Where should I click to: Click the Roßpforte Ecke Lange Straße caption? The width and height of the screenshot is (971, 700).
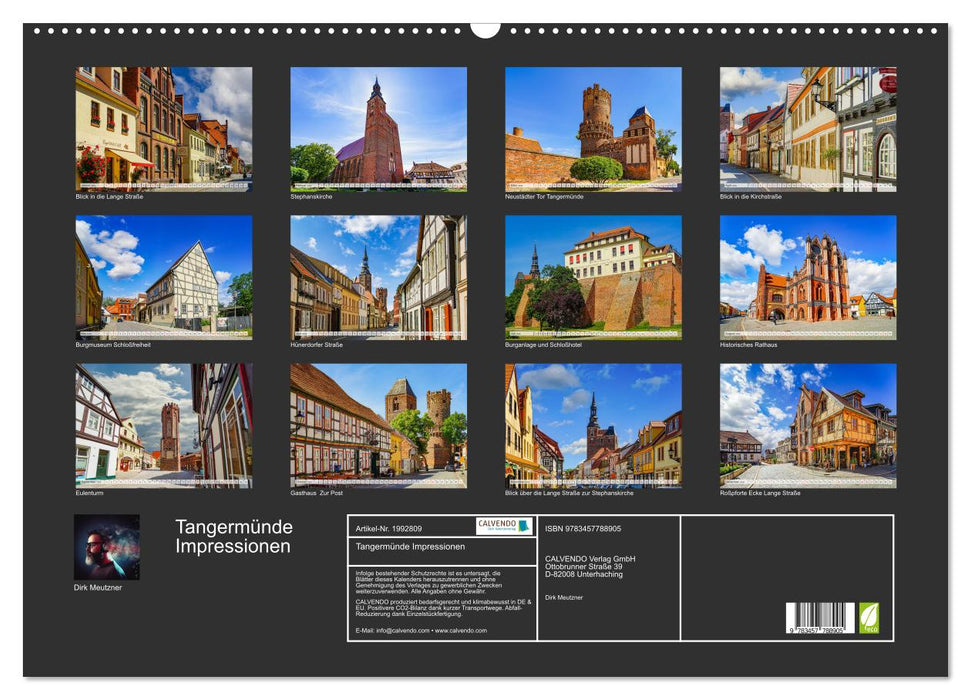click(x=759, y=491)
